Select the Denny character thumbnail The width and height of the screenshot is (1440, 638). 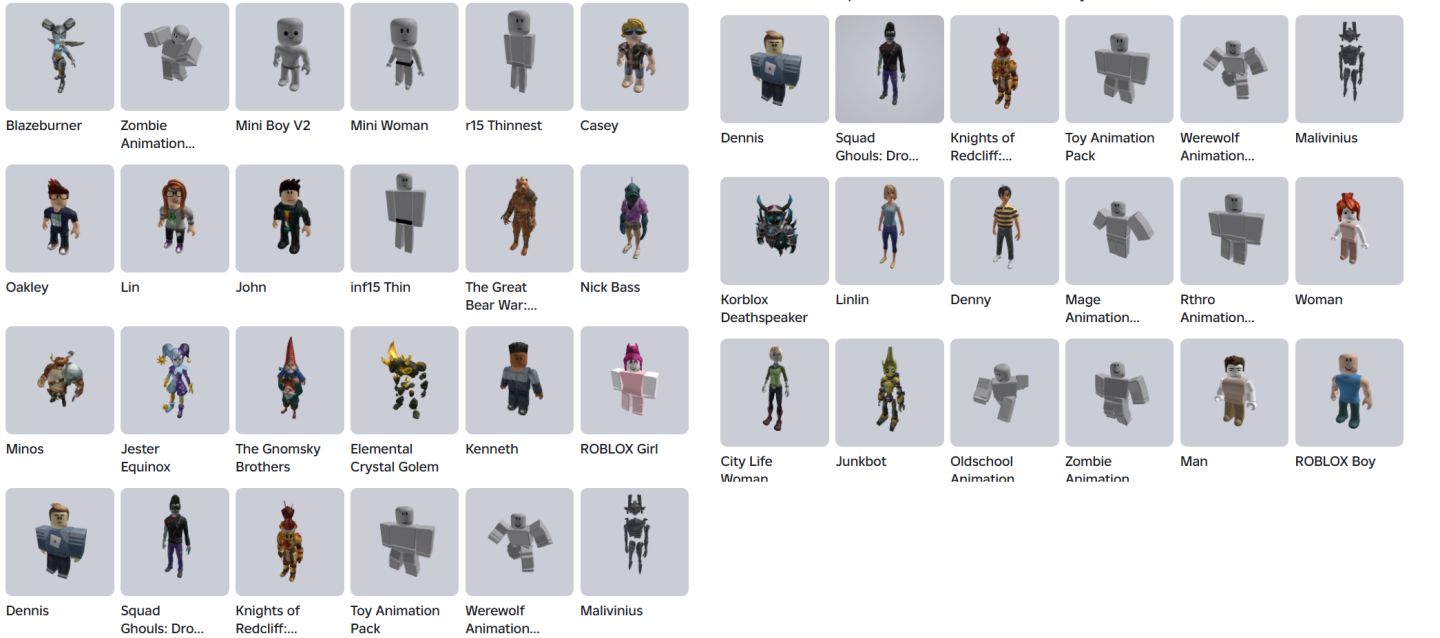click(x=1005, y=231)
